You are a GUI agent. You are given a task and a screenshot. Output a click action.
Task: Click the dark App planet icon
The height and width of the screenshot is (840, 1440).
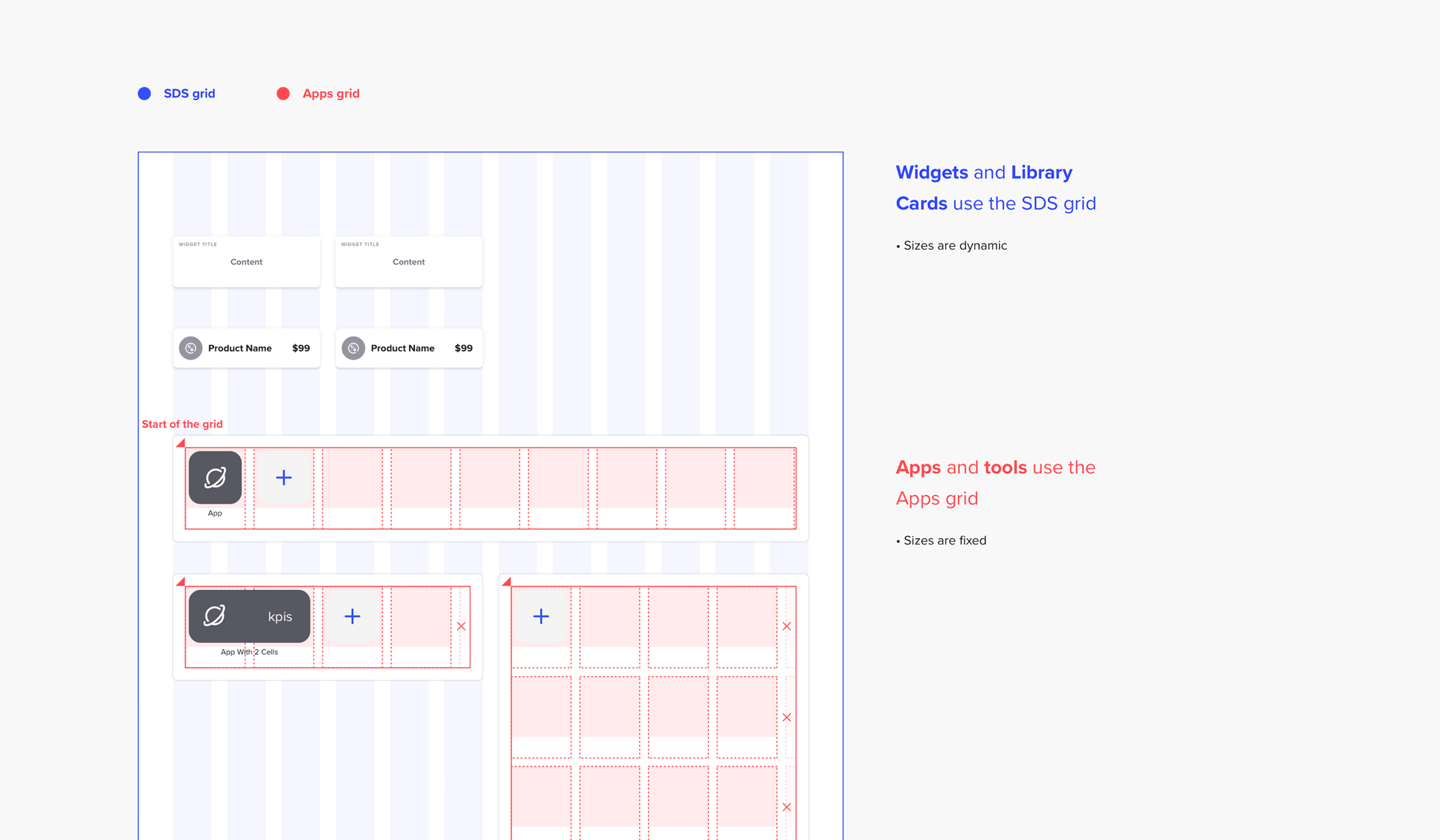point(215,477)
